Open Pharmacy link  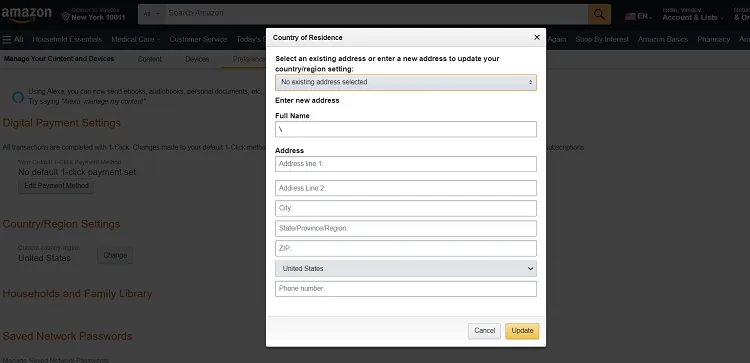[714, 39]
